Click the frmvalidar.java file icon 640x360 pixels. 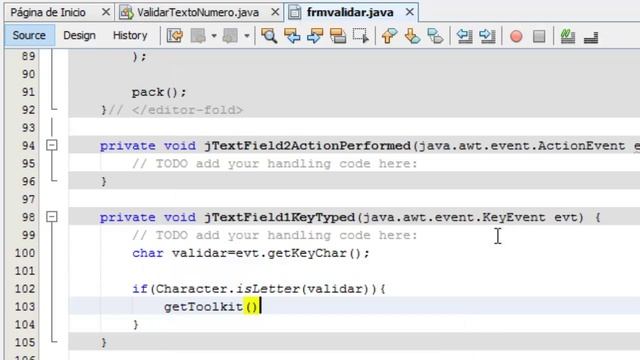coord(295,13)
